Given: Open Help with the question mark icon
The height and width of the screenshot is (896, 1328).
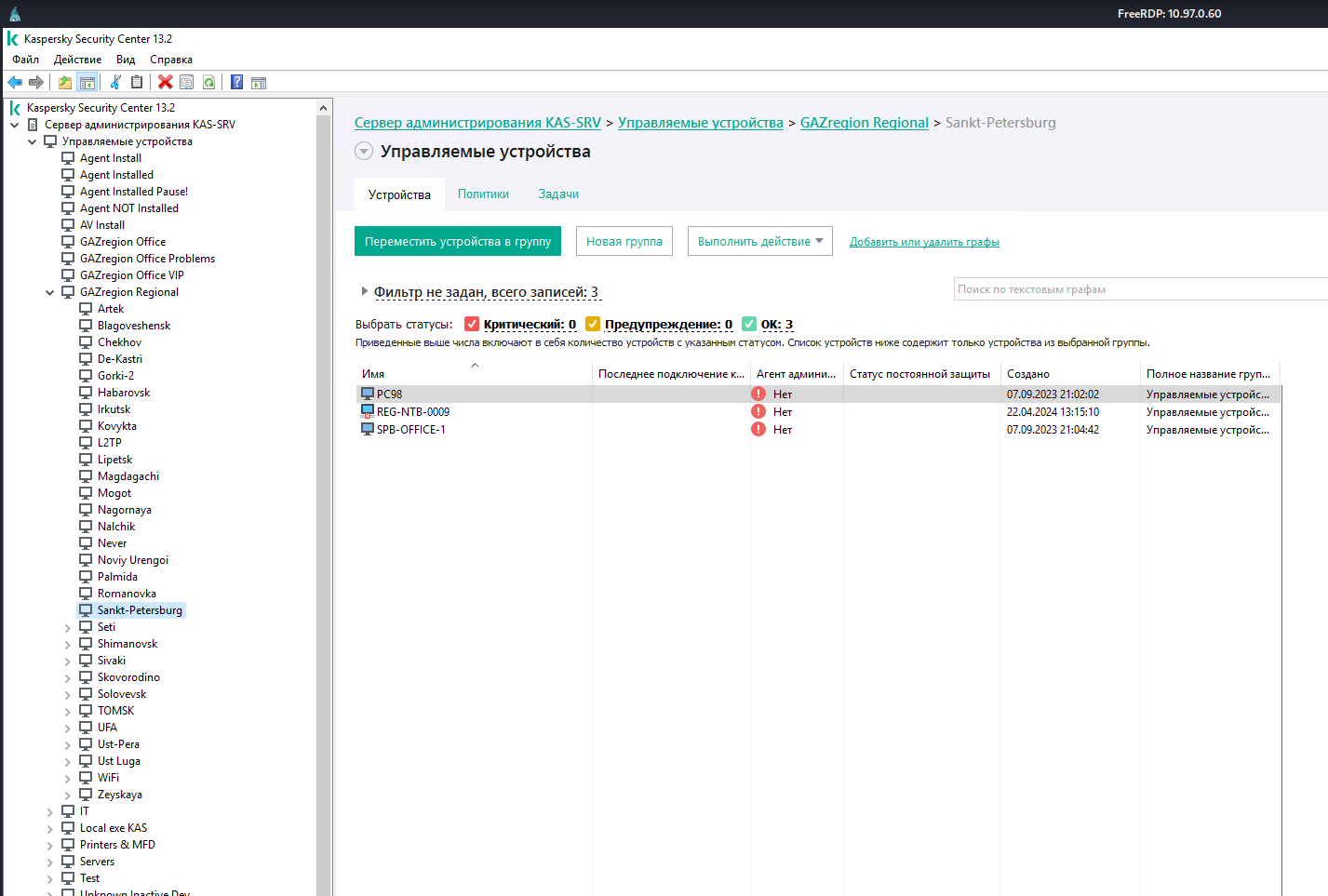Looking at the screenshot, I should tap(237, 82).
